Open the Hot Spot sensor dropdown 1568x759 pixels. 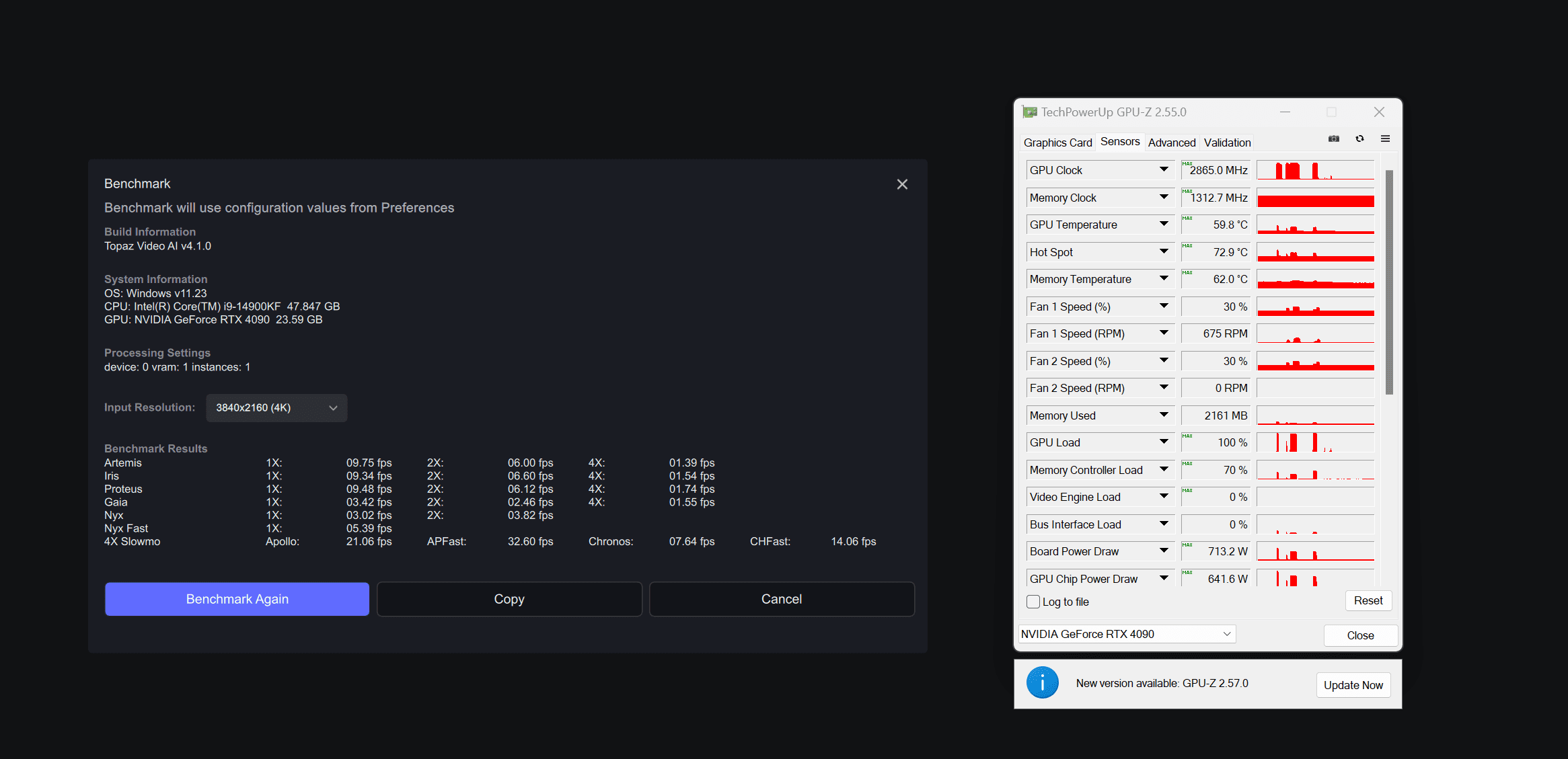click(x=1164, y=252)
